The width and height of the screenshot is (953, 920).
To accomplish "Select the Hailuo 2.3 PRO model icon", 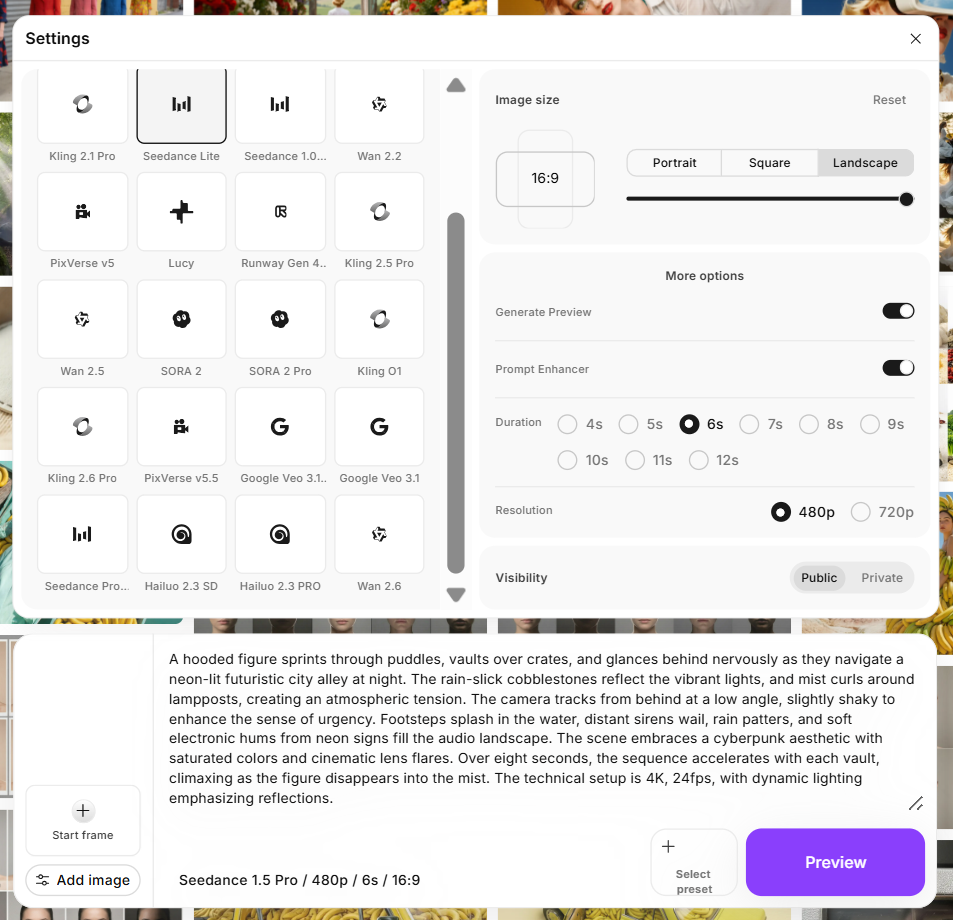I will (x=280, y=535).
